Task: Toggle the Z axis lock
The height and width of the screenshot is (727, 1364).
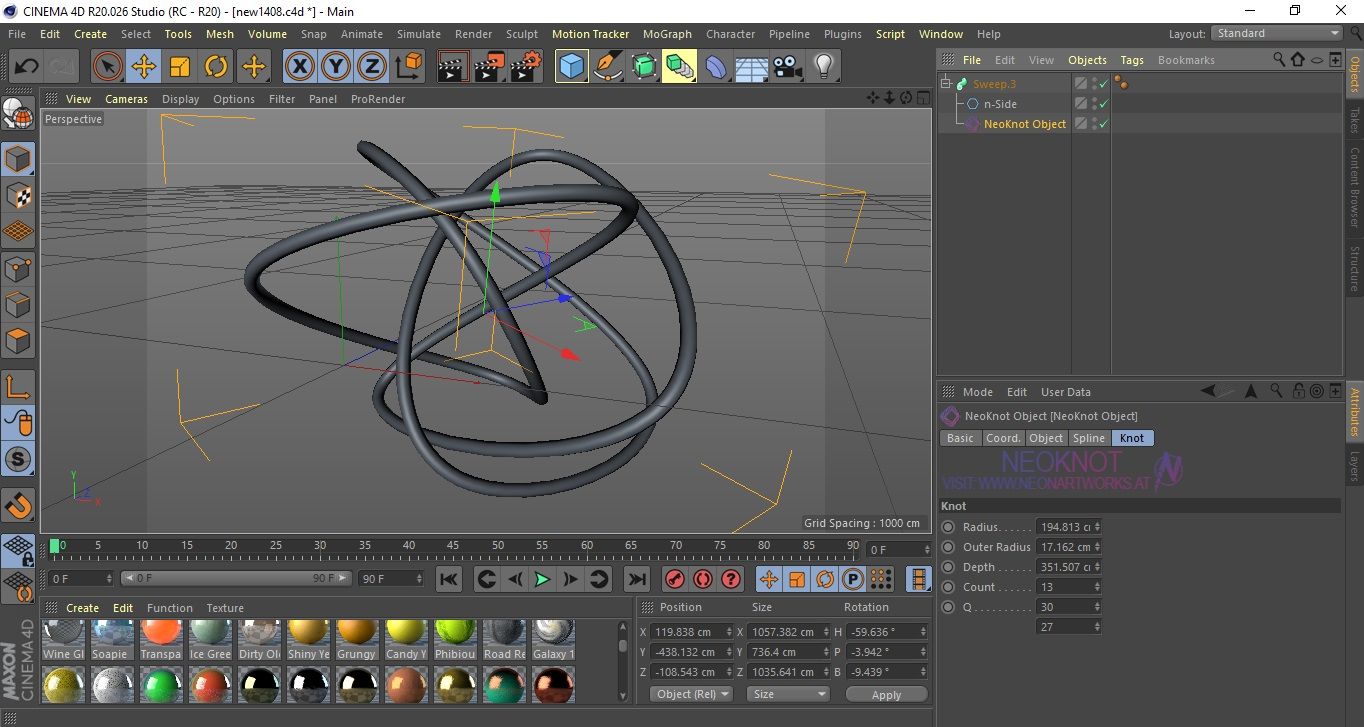Action: tap(371, 67)
